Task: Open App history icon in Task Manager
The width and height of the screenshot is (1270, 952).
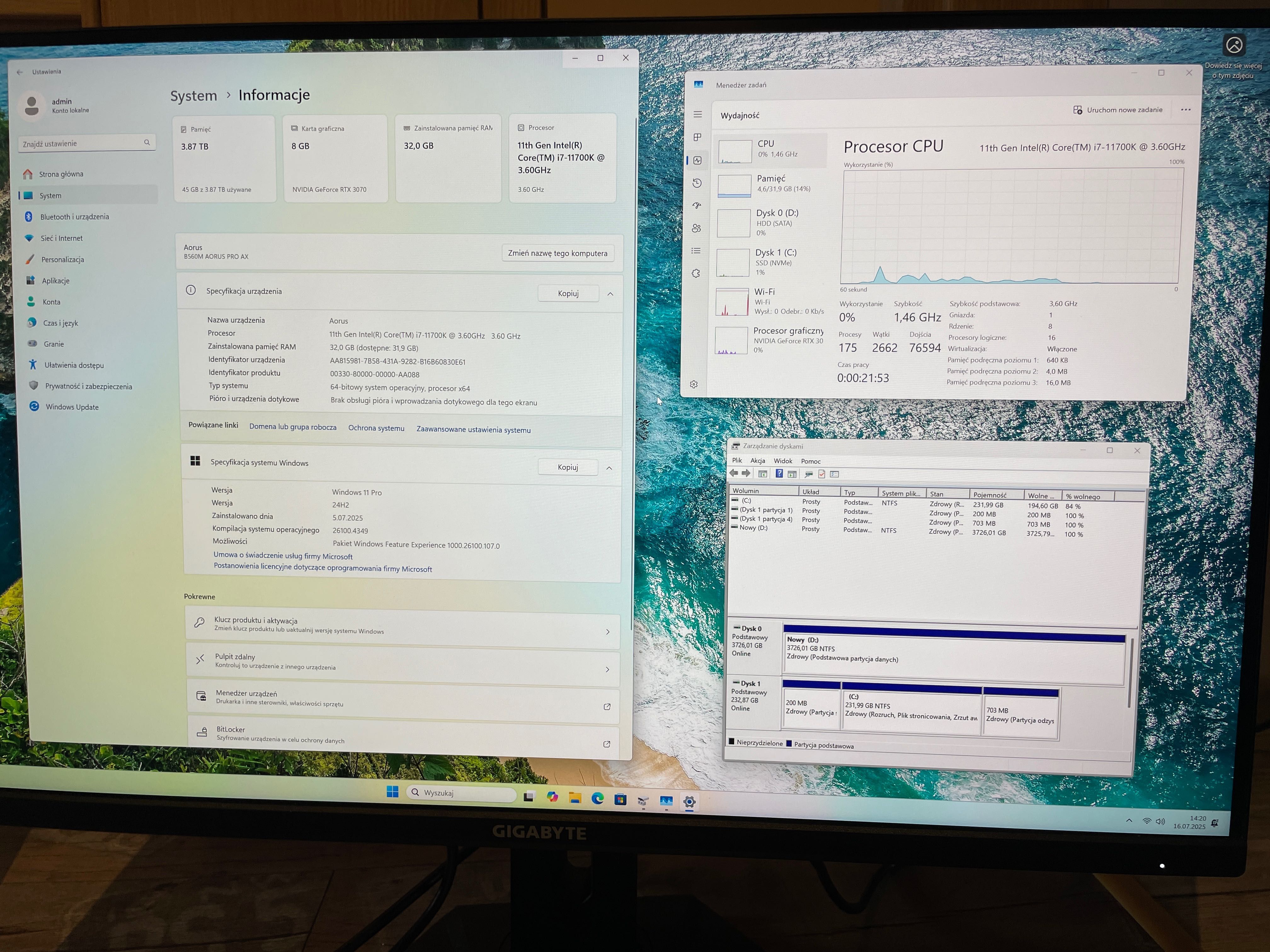Action: [x=697, y=183]
